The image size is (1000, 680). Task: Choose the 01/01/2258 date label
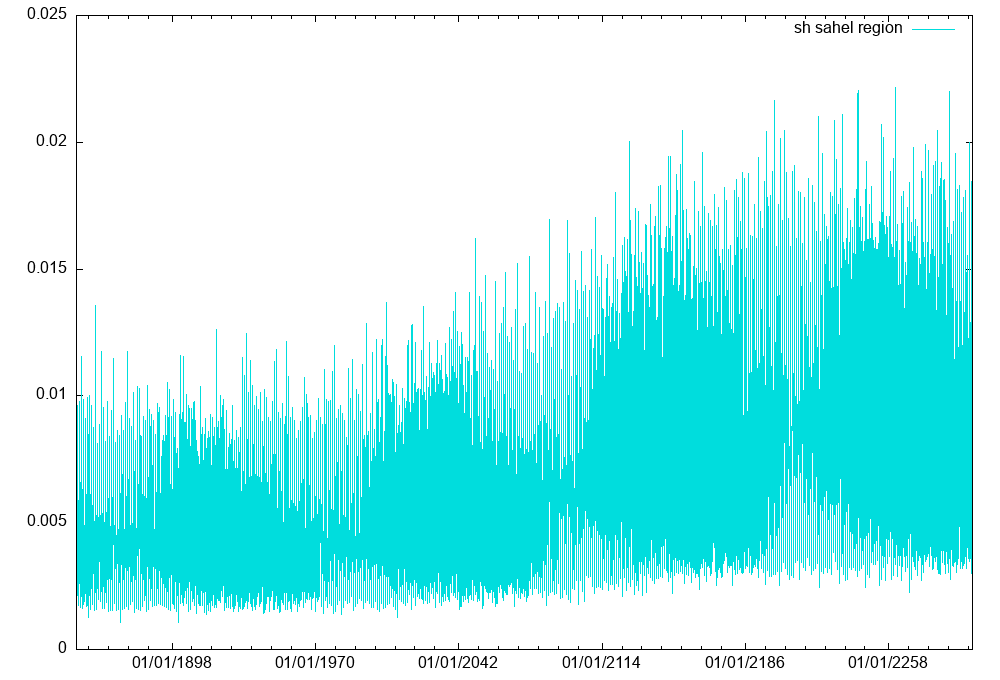pyautogui.click(x=889, y=662)
